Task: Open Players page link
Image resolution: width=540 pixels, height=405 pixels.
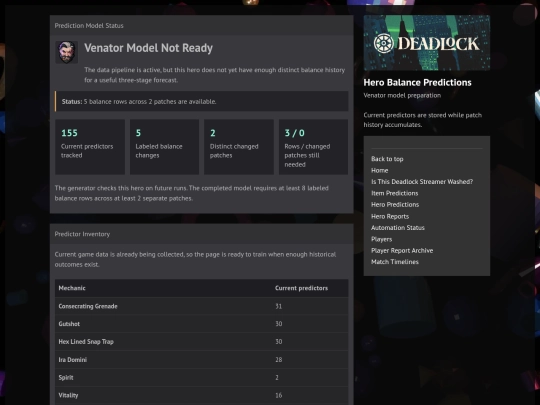Action: pyautogui.click(x=382, y=239)
